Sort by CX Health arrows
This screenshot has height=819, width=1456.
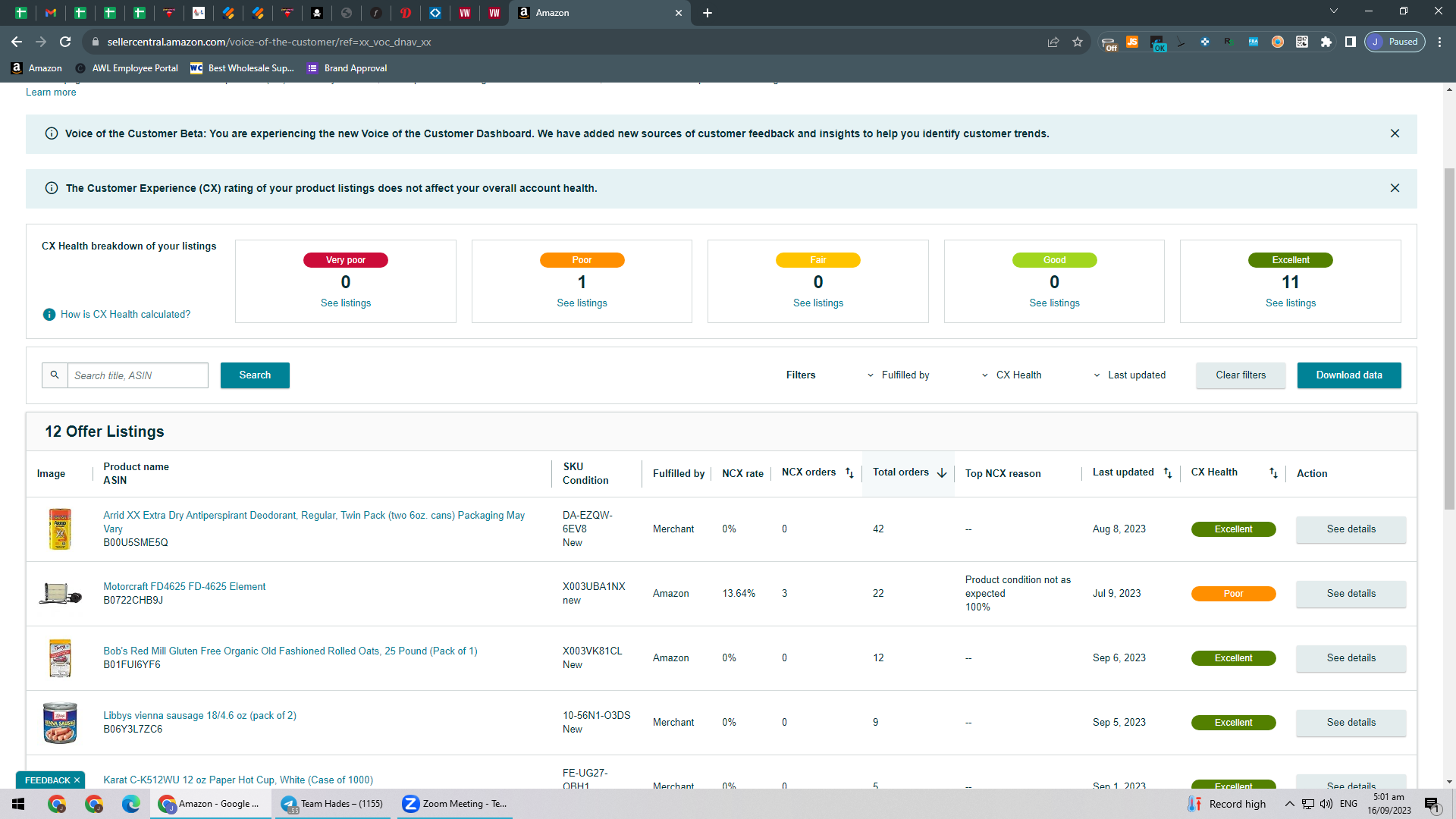click(x=1273, y=473)
